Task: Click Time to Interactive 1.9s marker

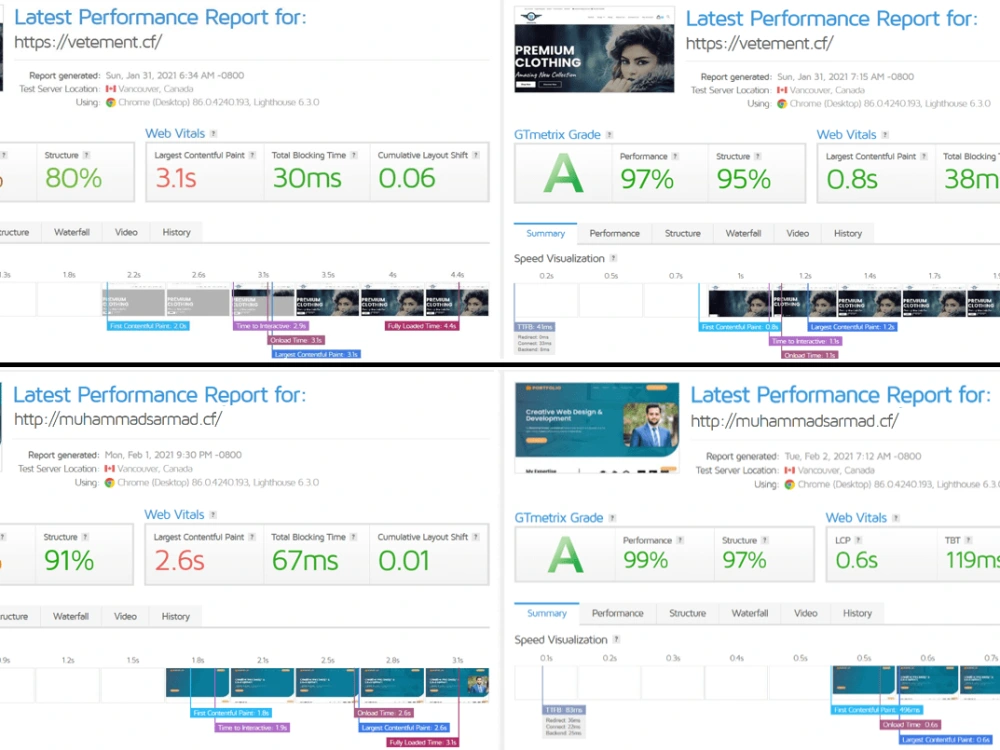Action: [253, 727]
